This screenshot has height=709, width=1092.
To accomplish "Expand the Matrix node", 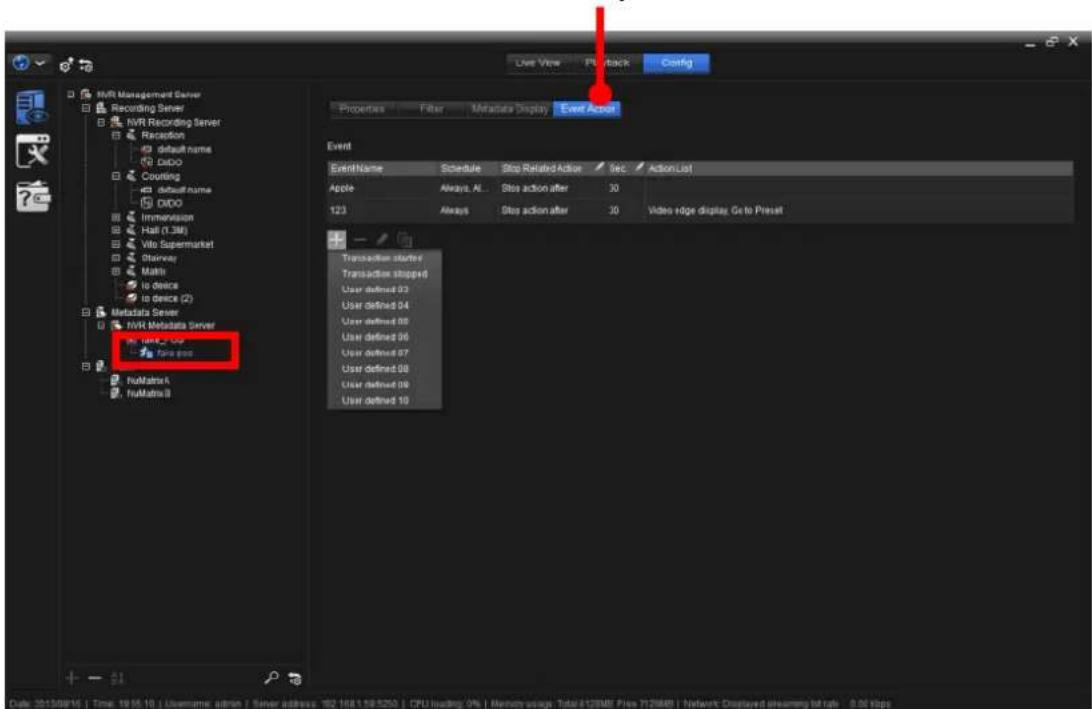I will coord(116,271).
